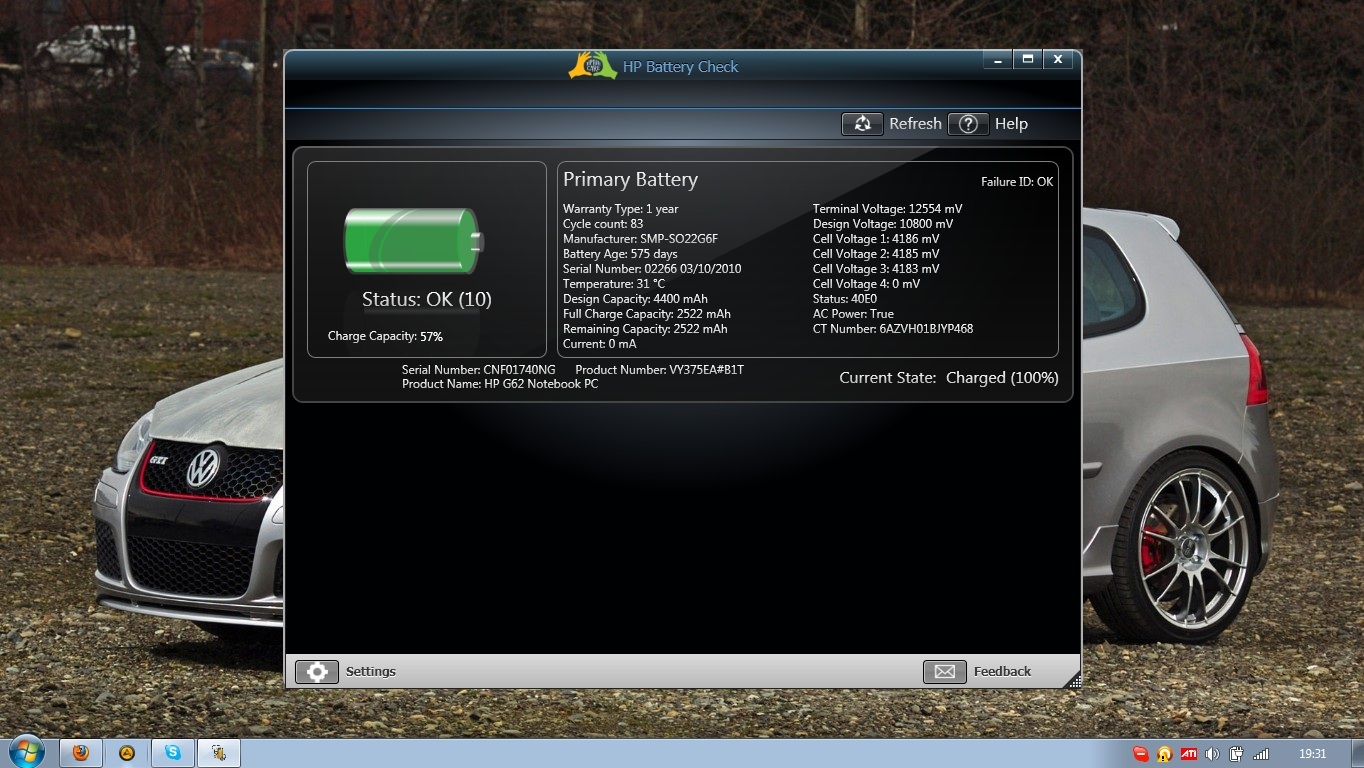Click 'Cell Voltage 1: 4186 mV'
The height and width of the screenshot is (768, 1364).
tap(876, 239)
